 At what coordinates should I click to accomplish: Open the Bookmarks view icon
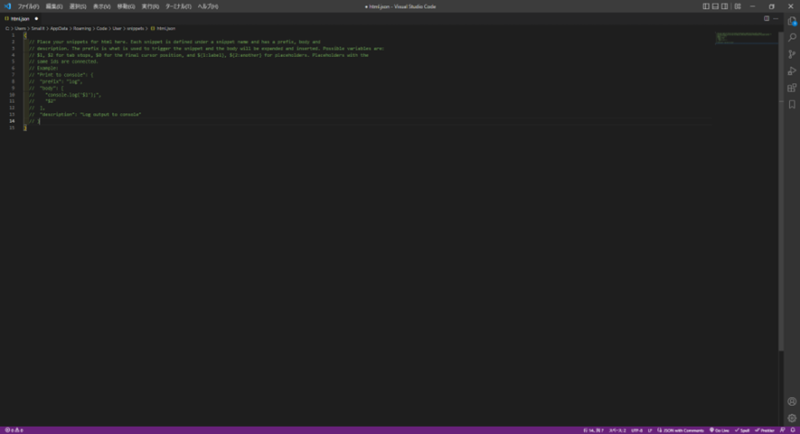point(791,104)
